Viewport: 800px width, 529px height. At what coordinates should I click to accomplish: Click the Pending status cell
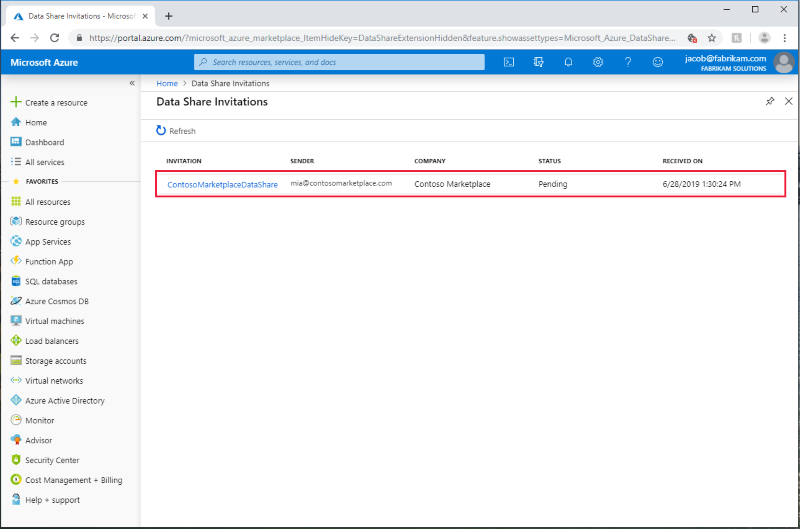click(553, 184)
